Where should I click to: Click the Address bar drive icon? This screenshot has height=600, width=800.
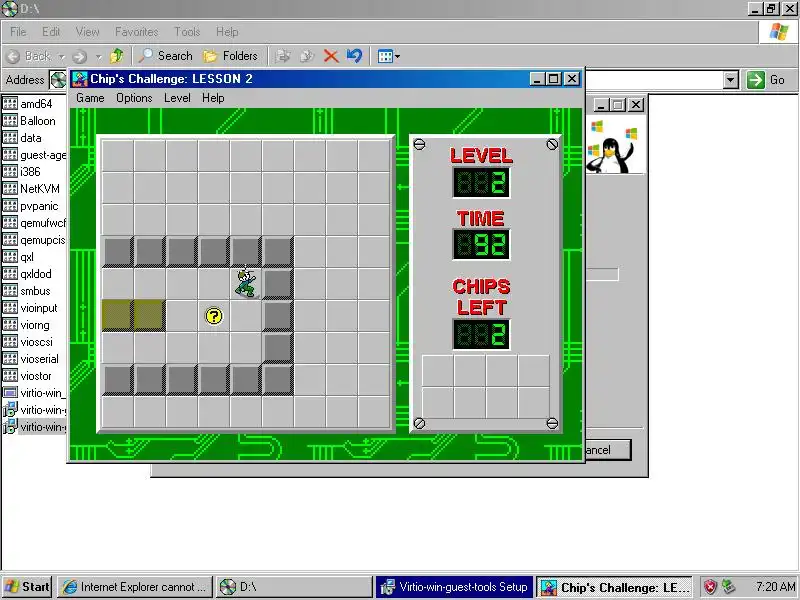pos(58,80)
